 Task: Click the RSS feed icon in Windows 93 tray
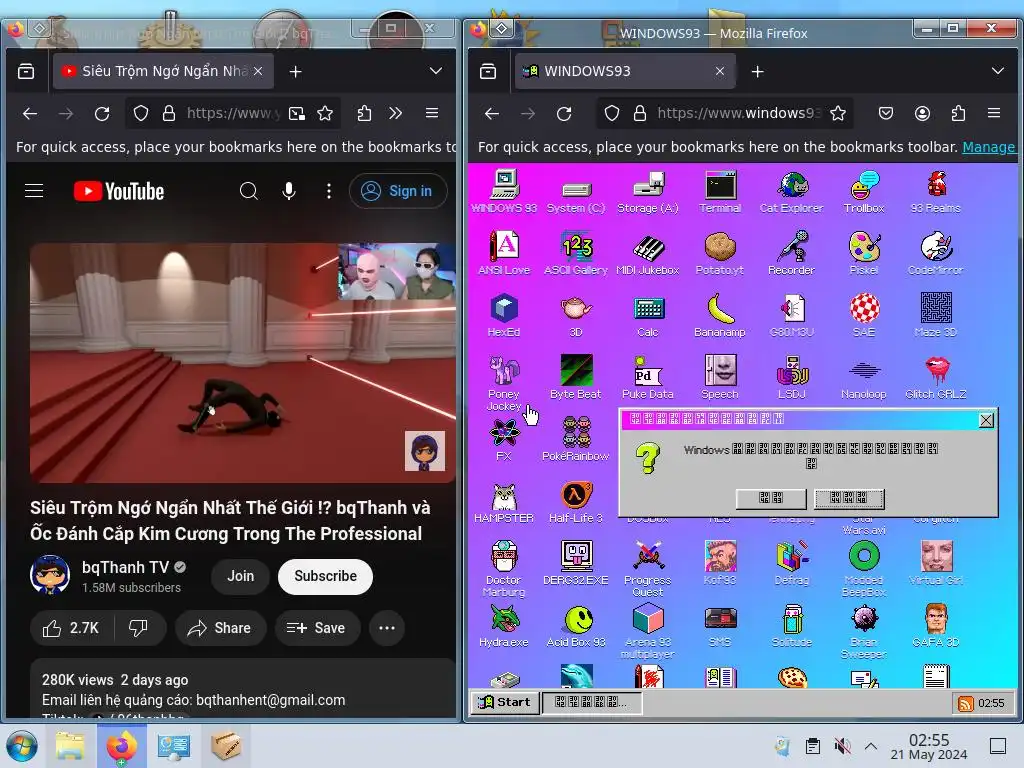(965, 703)
